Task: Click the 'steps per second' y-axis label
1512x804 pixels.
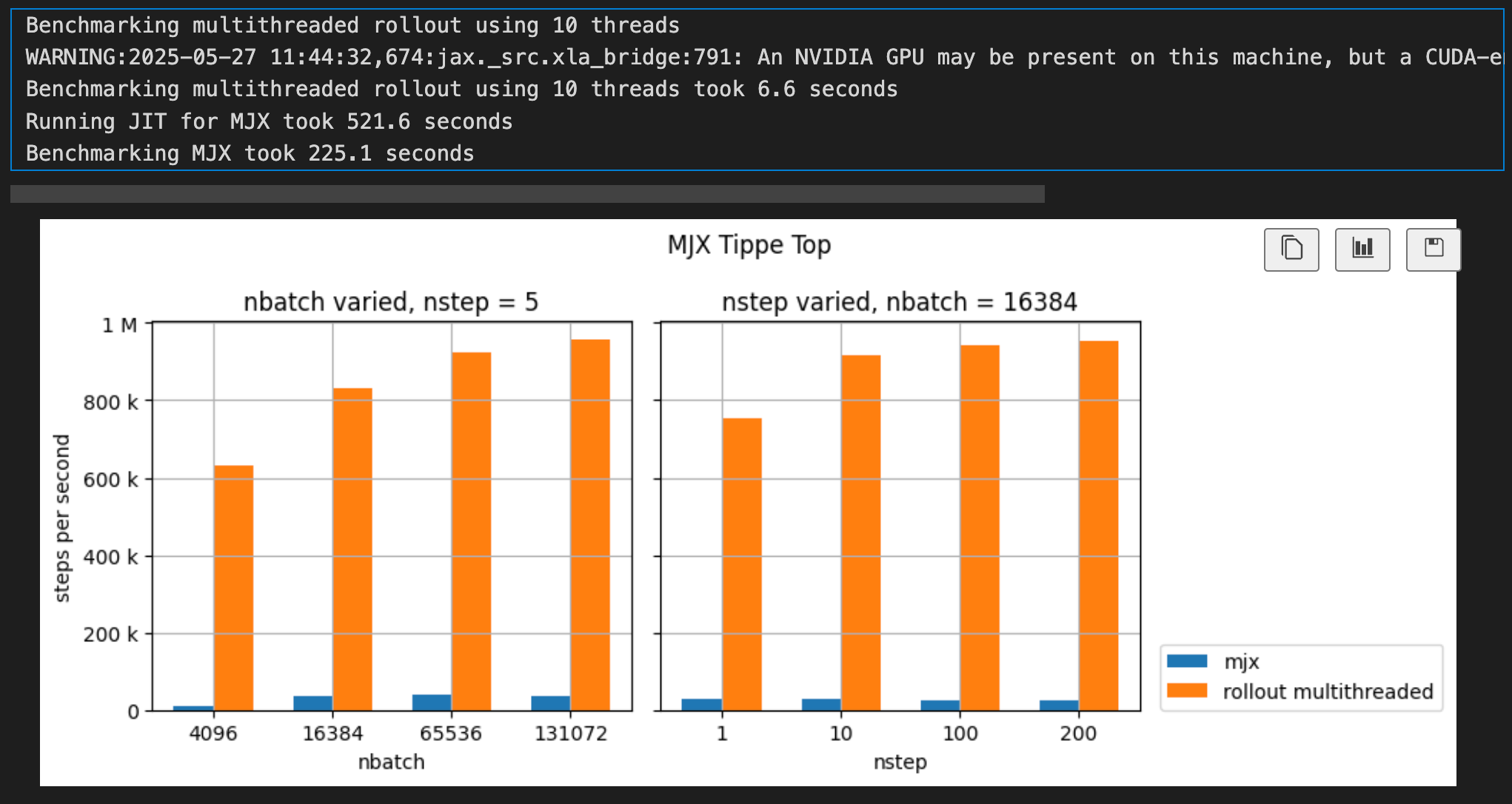Action: pyautogui.click(x=62, y=518)
